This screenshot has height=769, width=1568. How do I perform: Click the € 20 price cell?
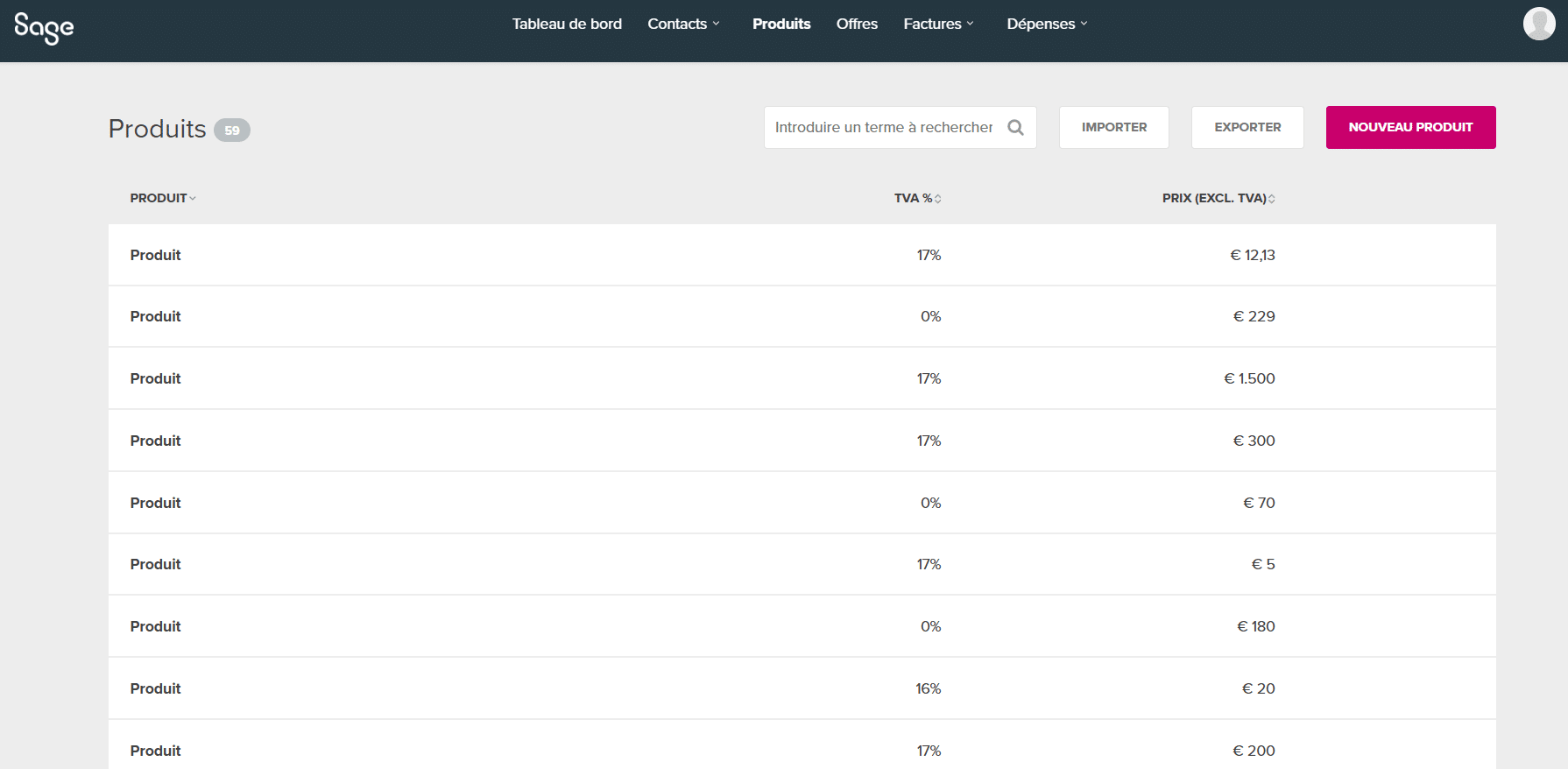(1258, 688)
